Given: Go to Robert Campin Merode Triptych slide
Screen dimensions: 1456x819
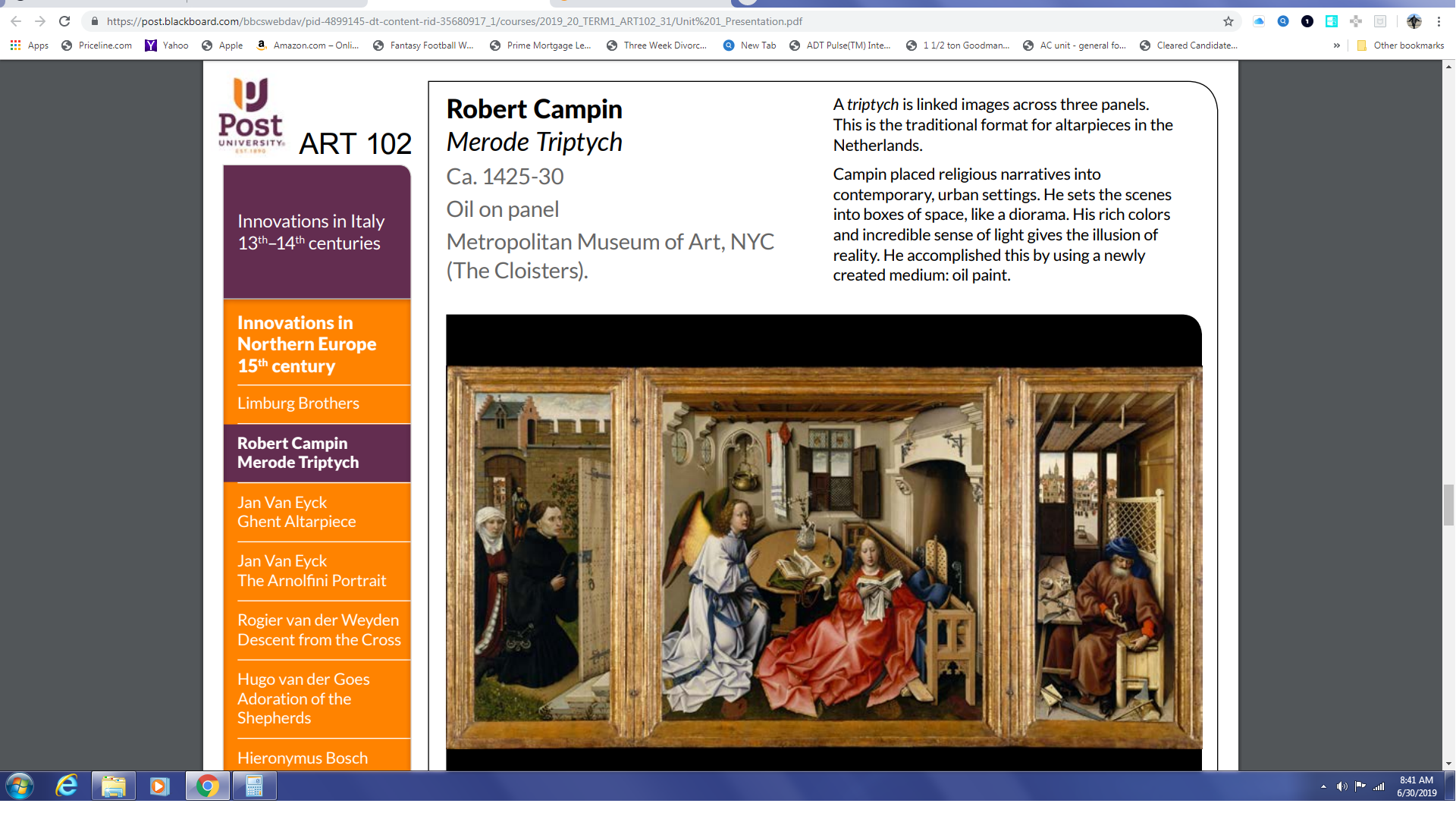Looking at the screenshot, I should pos(317,453).
